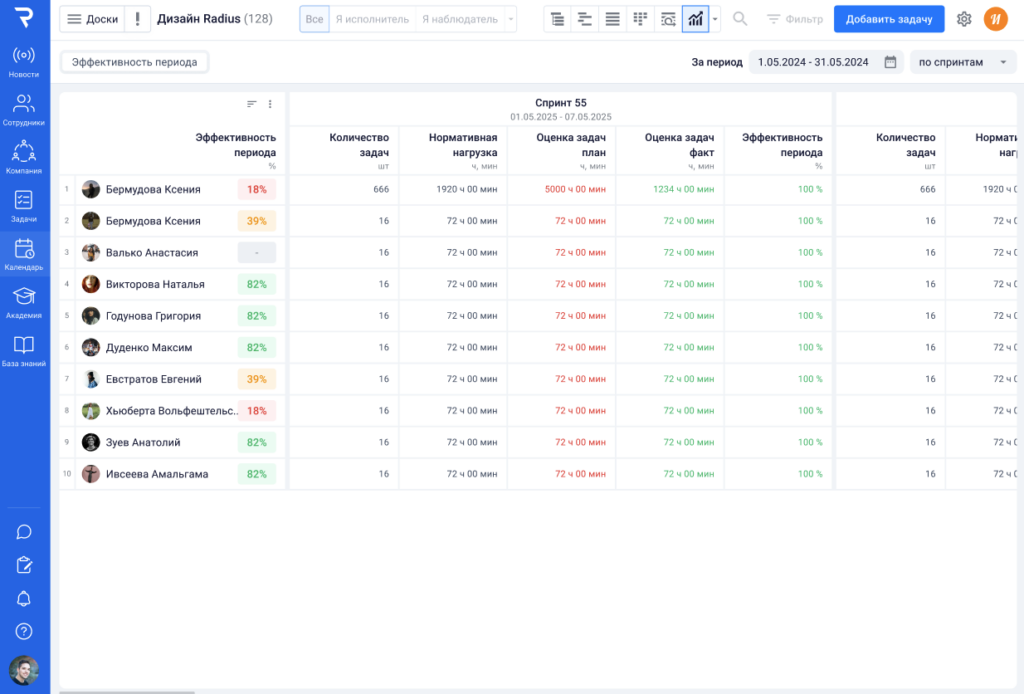The image size is (1024, 694).
Task: Select the Все filter toggle
Action: coord(314,19)
